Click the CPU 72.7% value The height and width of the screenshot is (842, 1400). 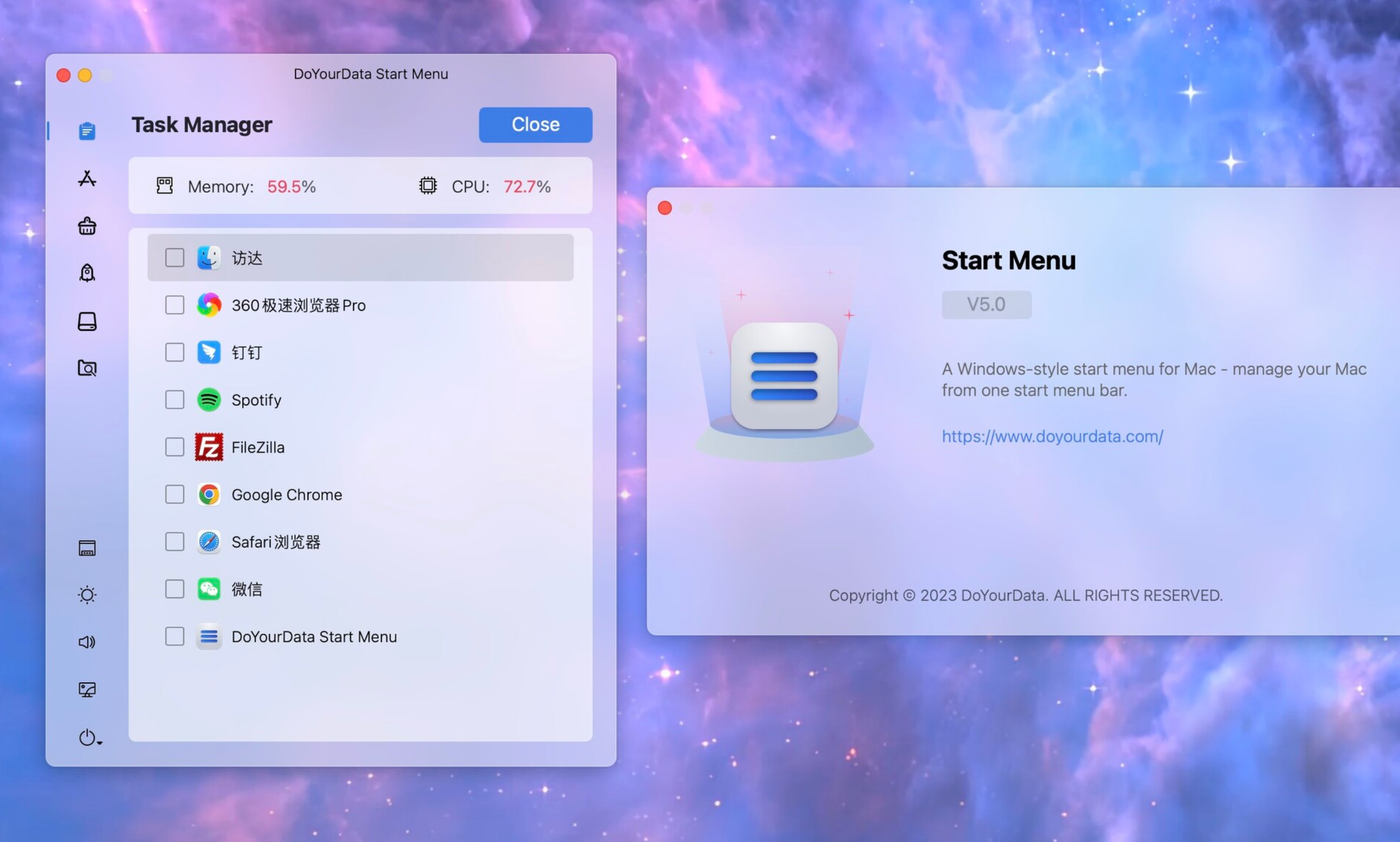pyautogui.click(x=527, y=186)
